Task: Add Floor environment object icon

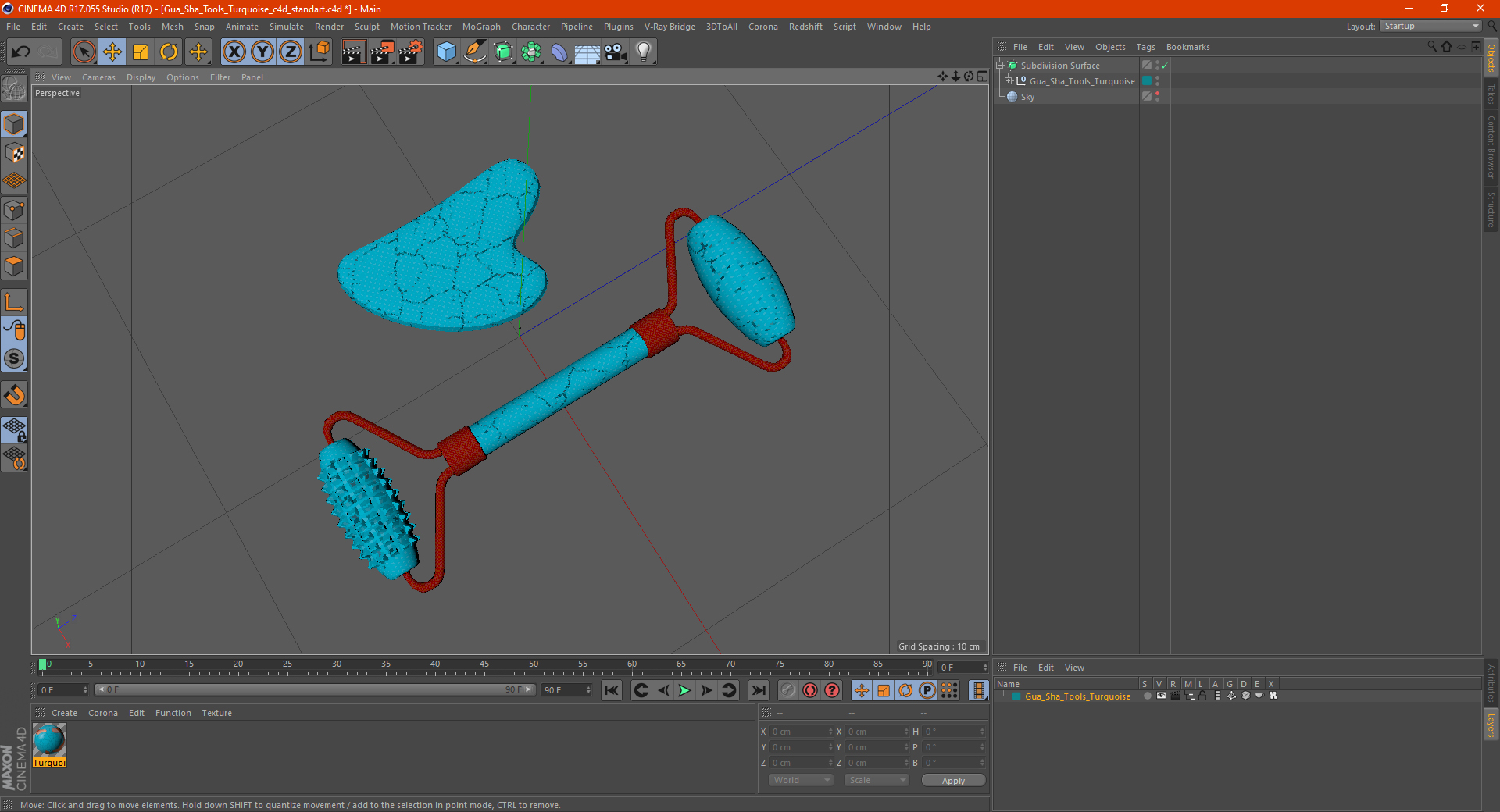Action: 587,52
